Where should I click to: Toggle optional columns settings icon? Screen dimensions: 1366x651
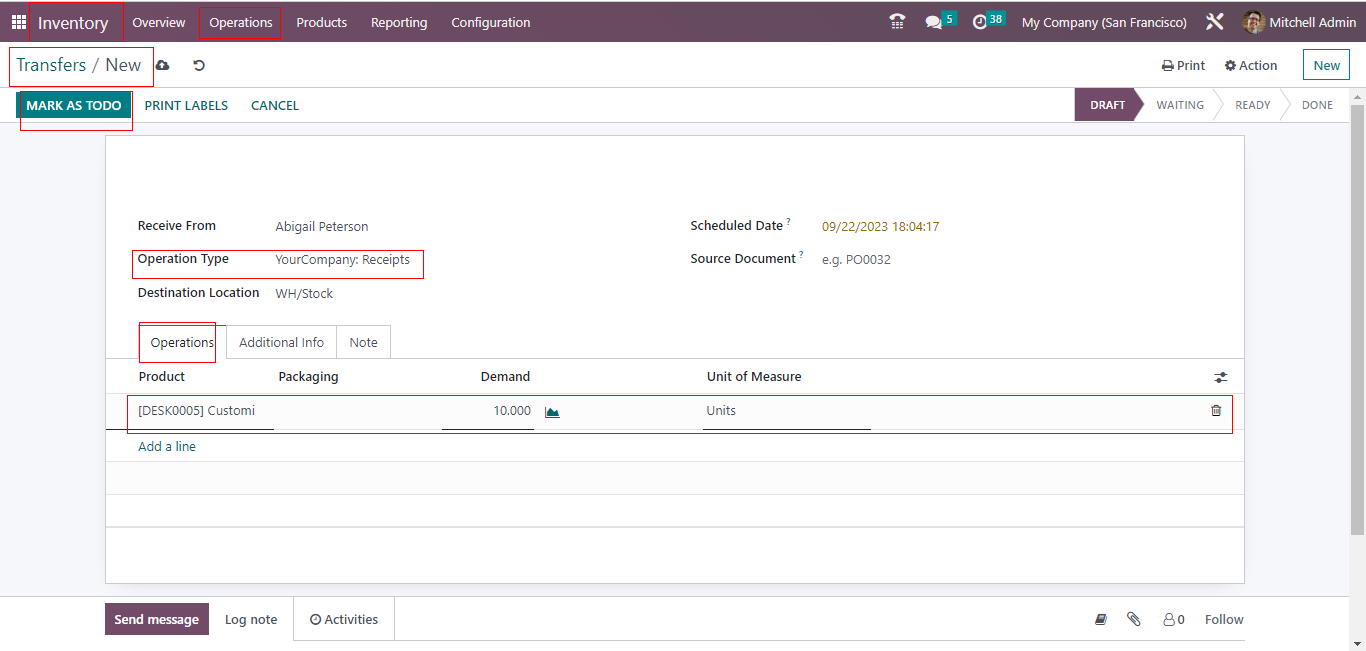pyautogui.click(x=1220, y=377)
